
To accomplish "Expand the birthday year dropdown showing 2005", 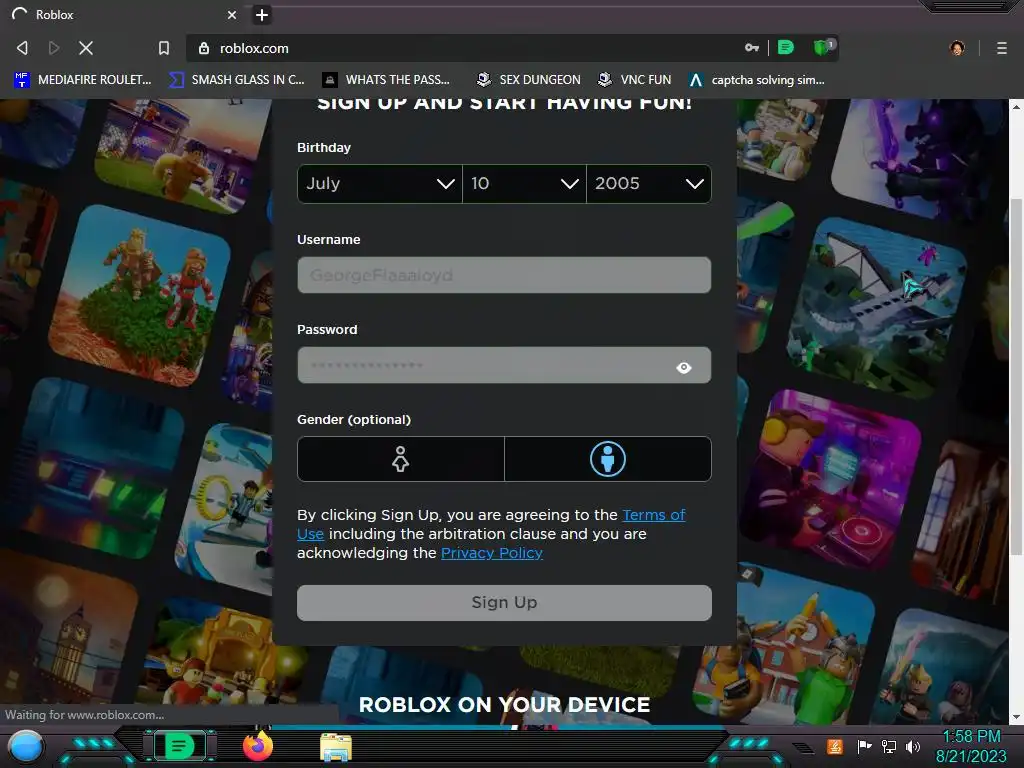I will (648, 184).
